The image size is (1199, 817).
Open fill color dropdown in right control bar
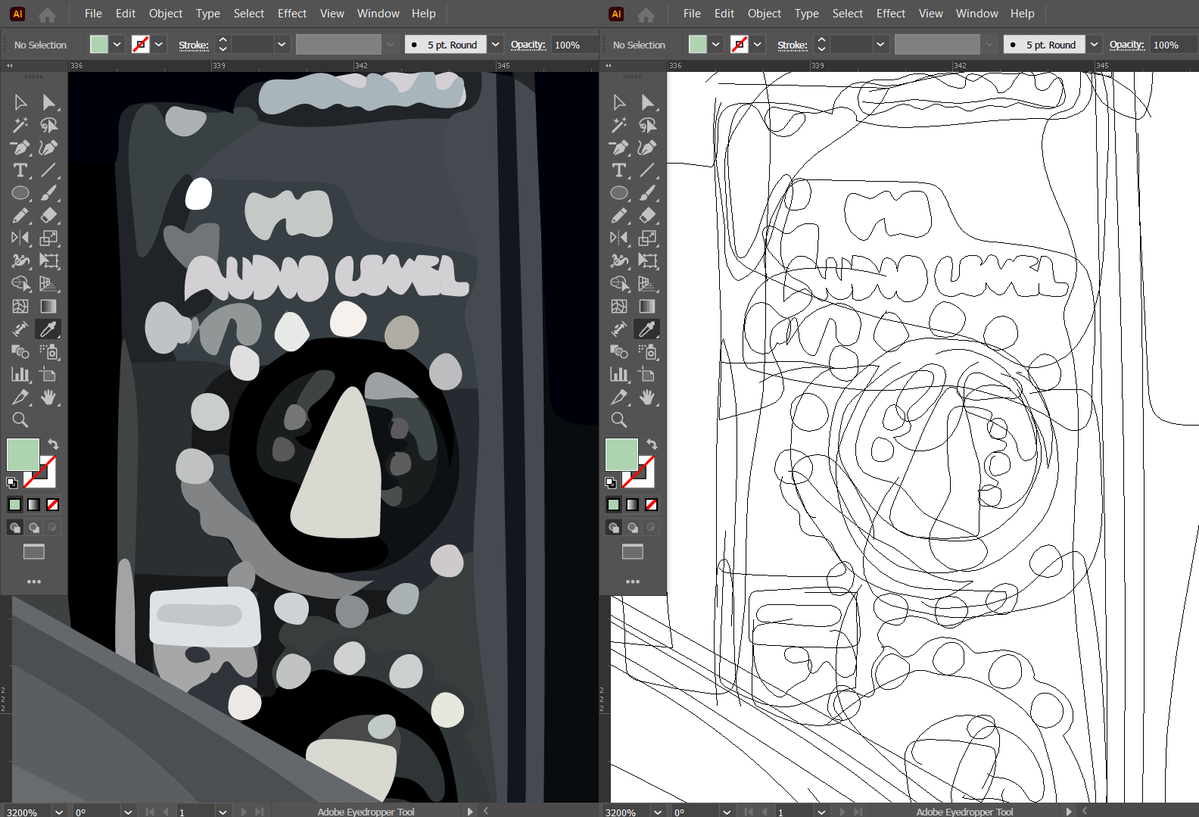click(x=716, y=44)
